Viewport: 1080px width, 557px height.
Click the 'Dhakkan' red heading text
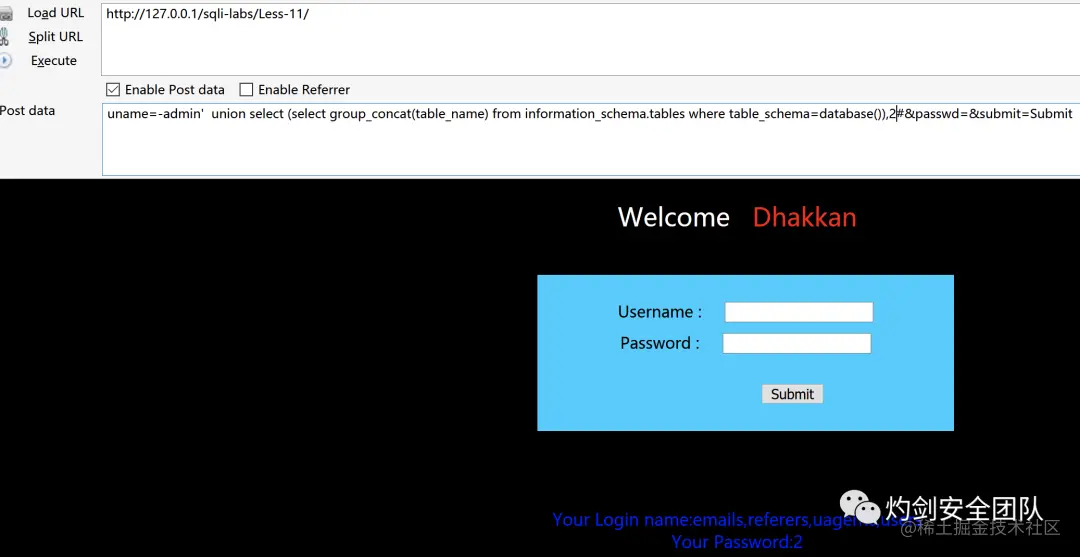point(804,218)
